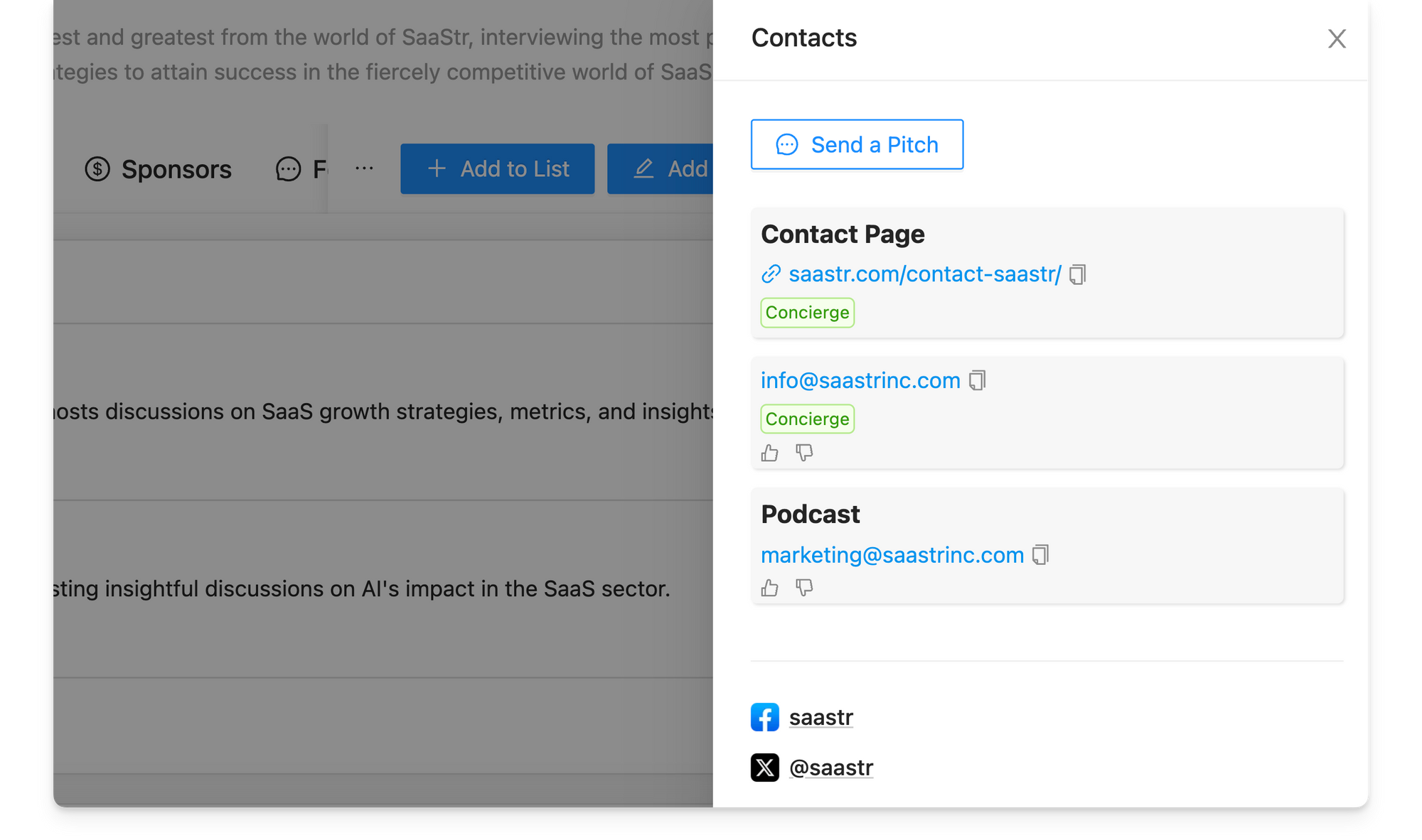Open the saastr.com/contact-saastr/ link
Image resolution: width=1422 pixels, height=840 pixels.
pyautogui.click(x=924, y=274)
